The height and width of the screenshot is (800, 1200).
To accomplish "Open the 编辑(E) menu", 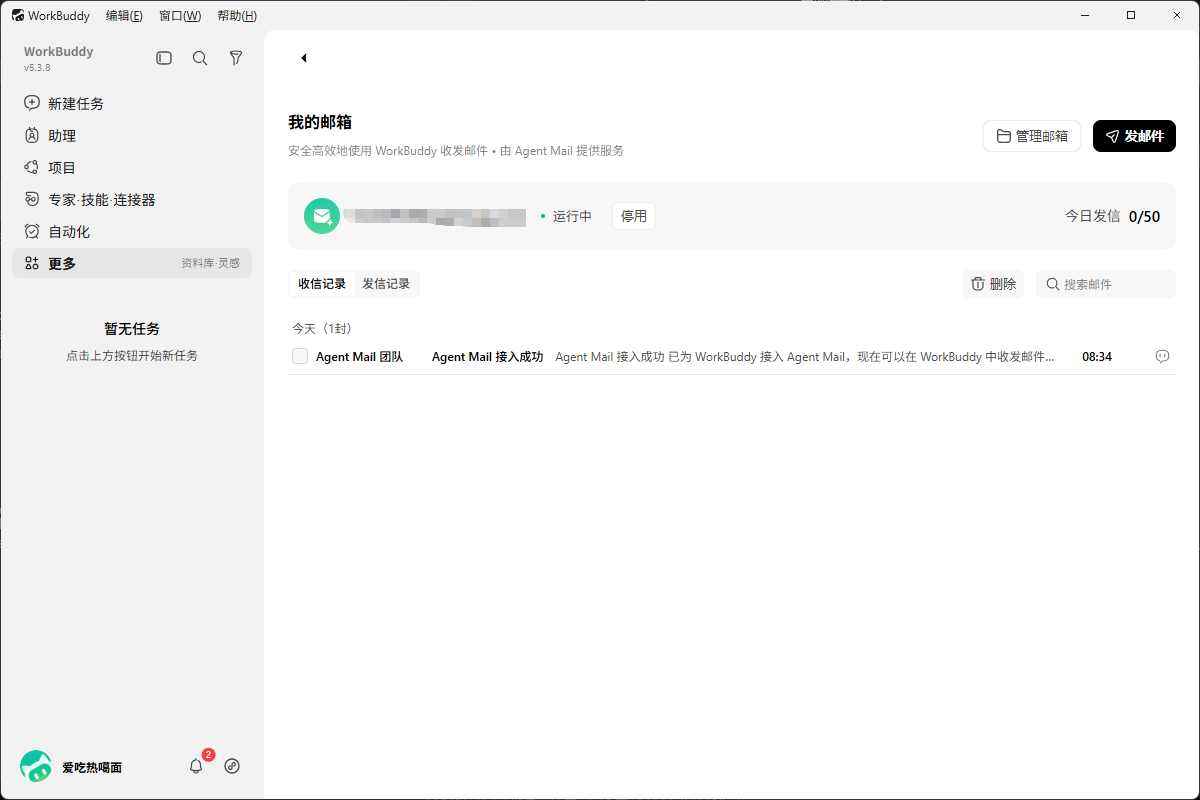I will click(x=124, y=15).
